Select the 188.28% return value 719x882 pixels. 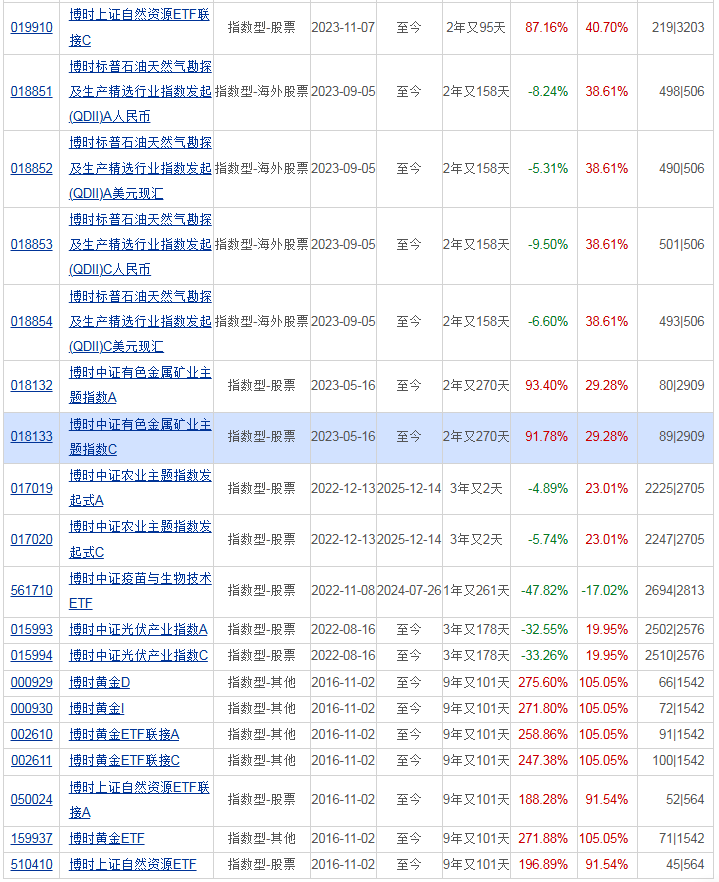[543, 800]
